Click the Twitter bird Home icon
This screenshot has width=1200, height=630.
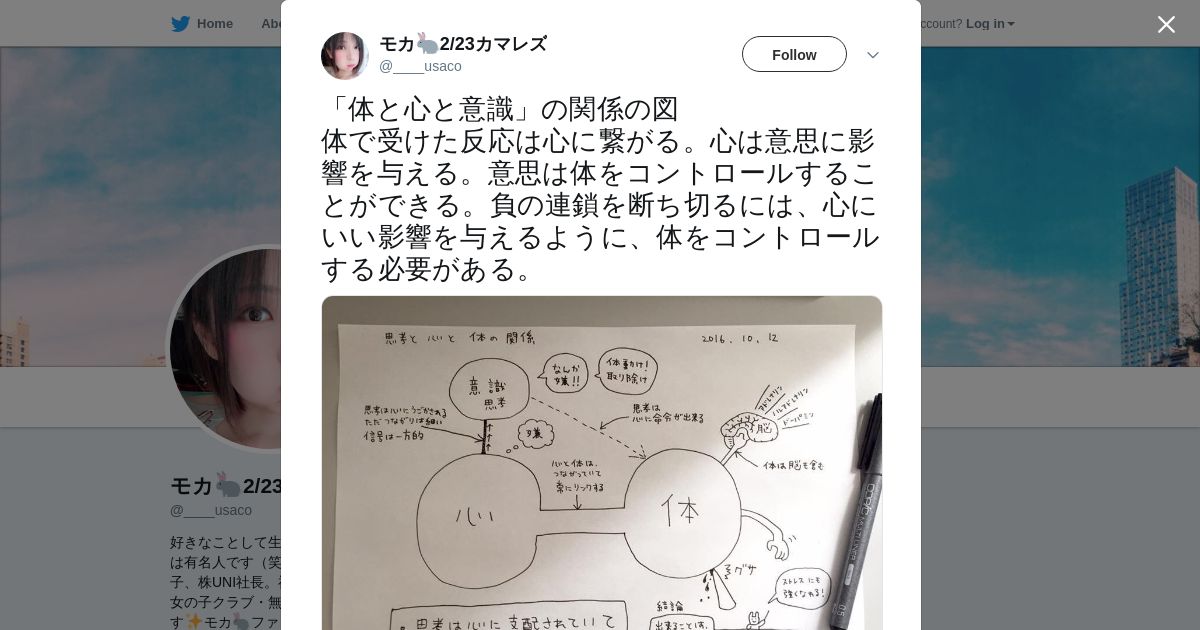[180, 24]
